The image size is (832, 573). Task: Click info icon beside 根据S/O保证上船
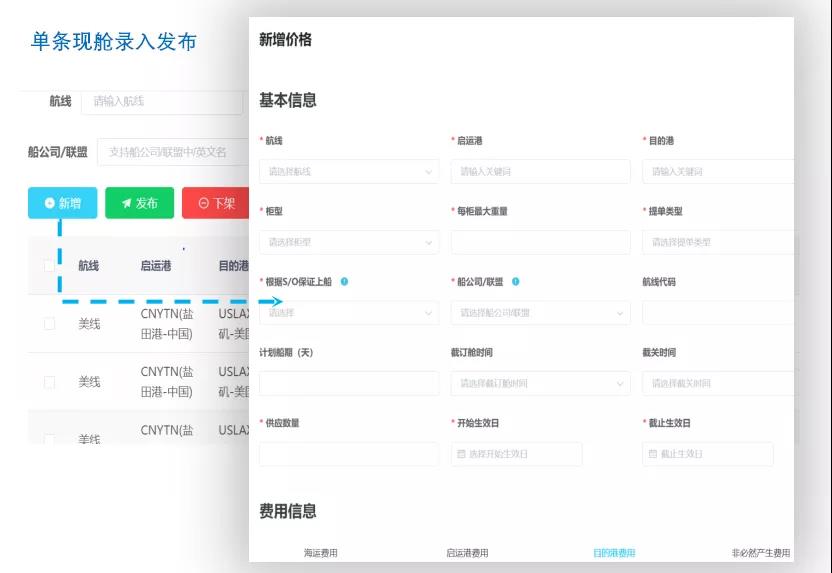pos(344,282)
